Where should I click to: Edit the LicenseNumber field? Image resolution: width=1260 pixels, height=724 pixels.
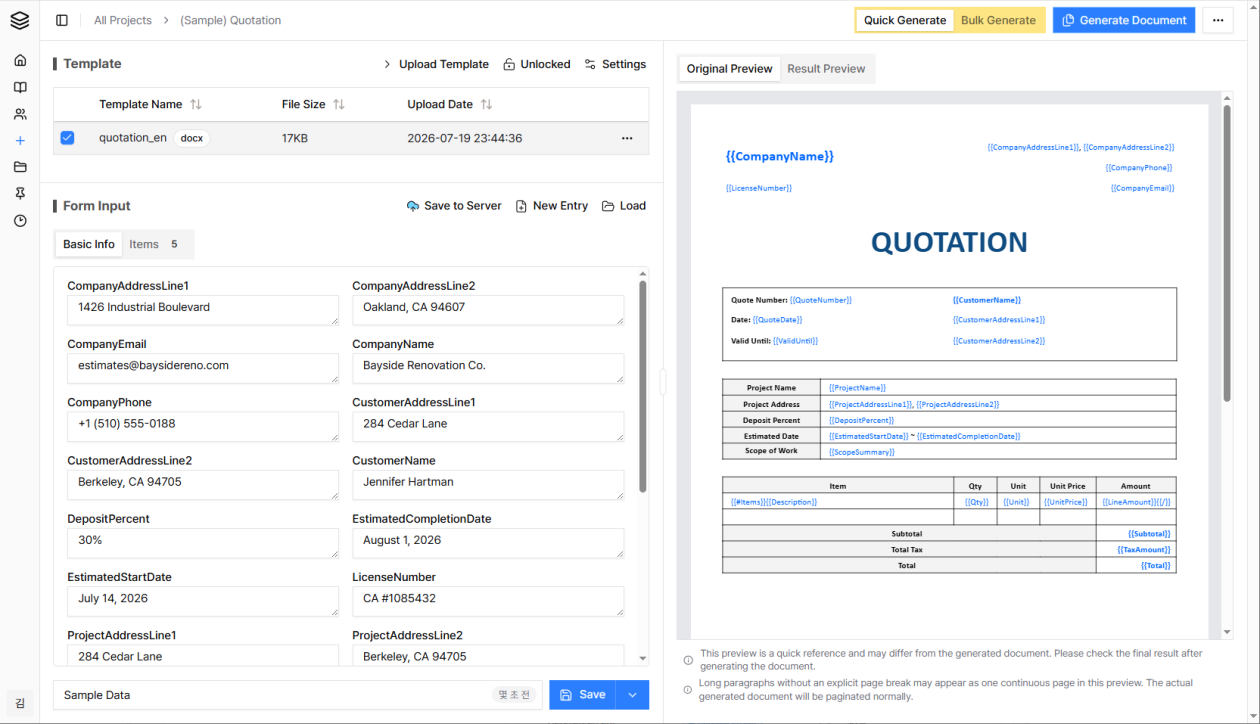coord(488,601)
